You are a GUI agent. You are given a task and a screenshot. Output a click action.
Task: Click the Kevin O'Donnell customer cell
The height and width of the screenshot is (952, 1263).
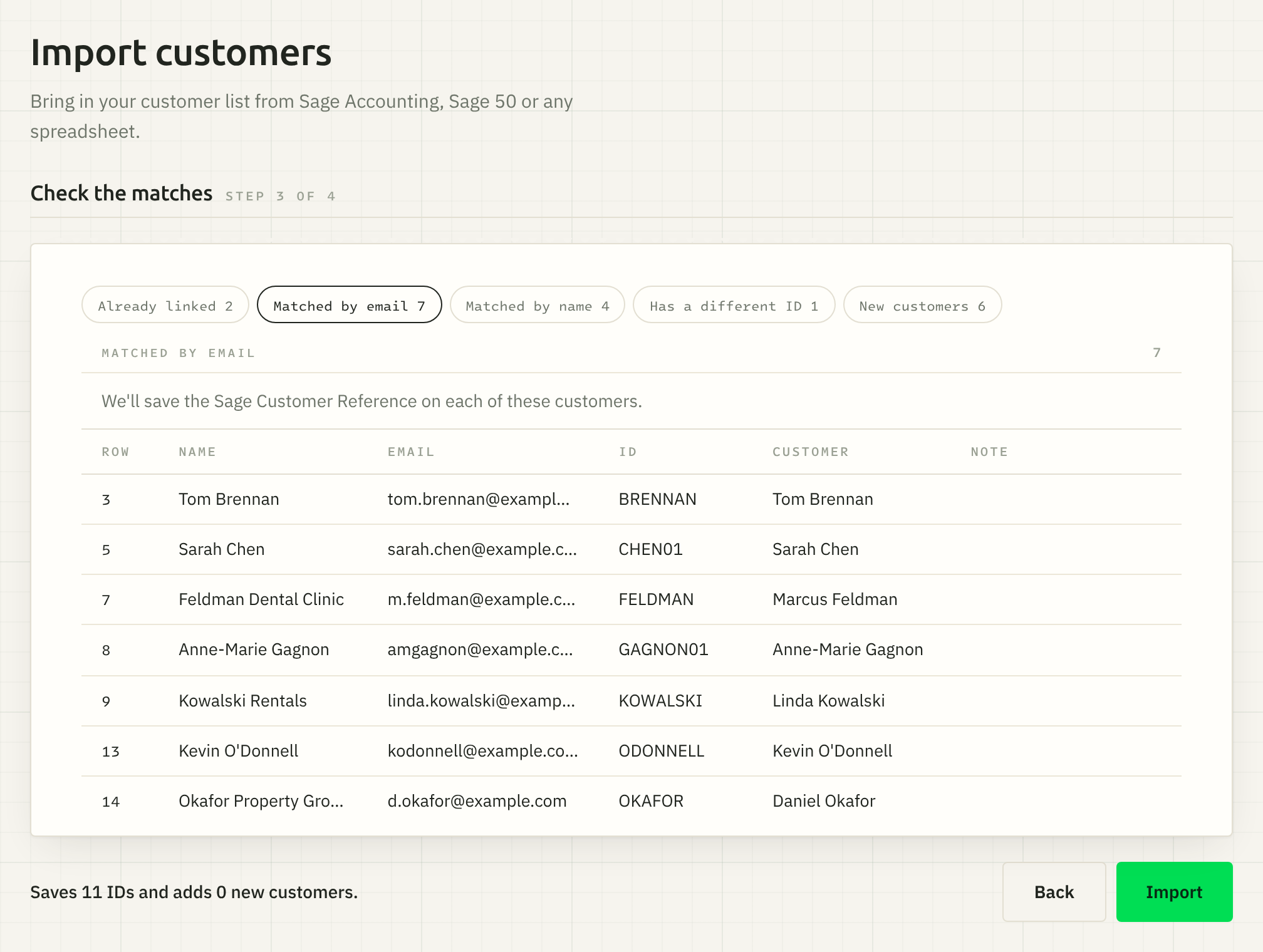(x=832, y=751)
